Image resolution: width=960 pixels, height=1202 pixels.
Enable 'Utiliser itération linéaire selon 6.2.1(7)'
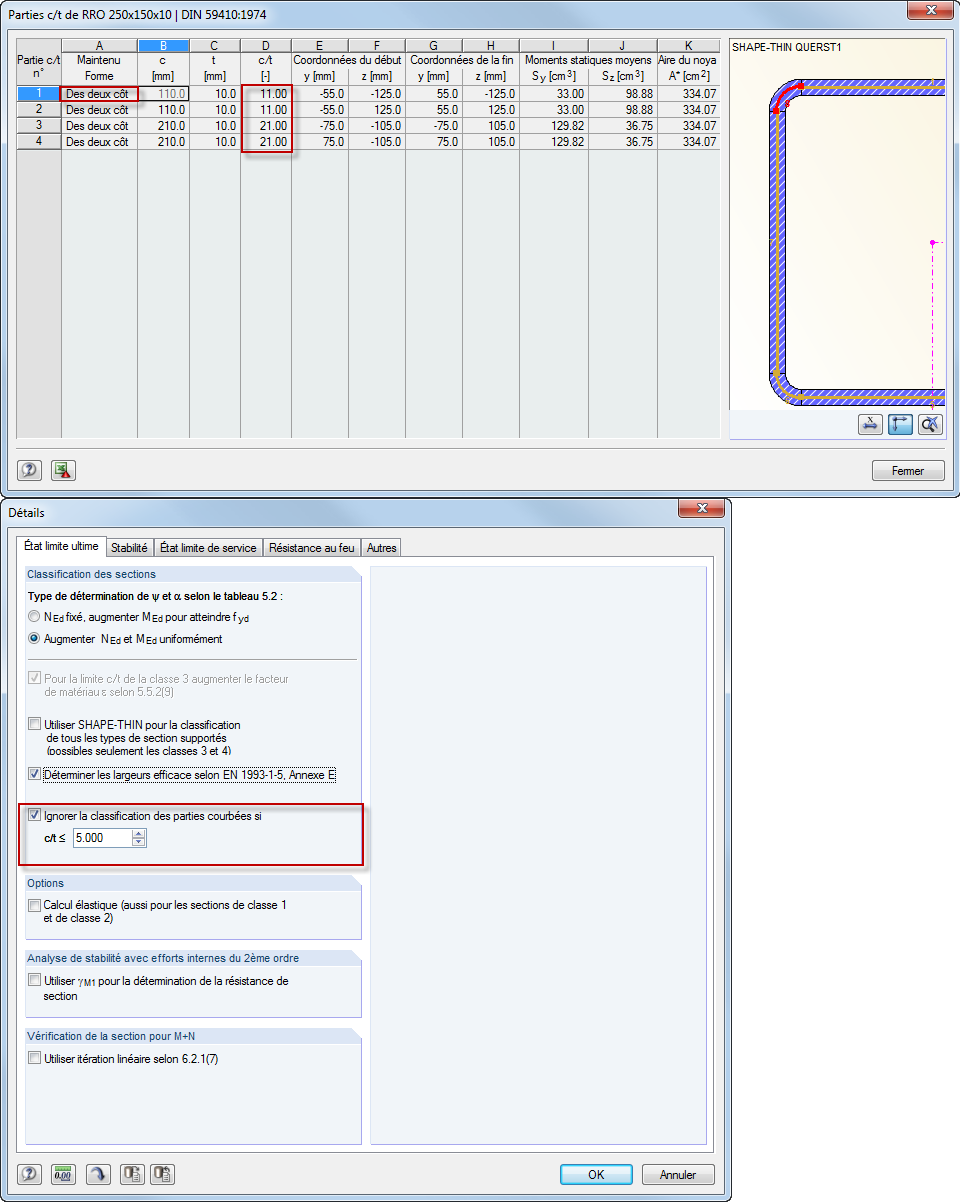[x=35, y=1058]
